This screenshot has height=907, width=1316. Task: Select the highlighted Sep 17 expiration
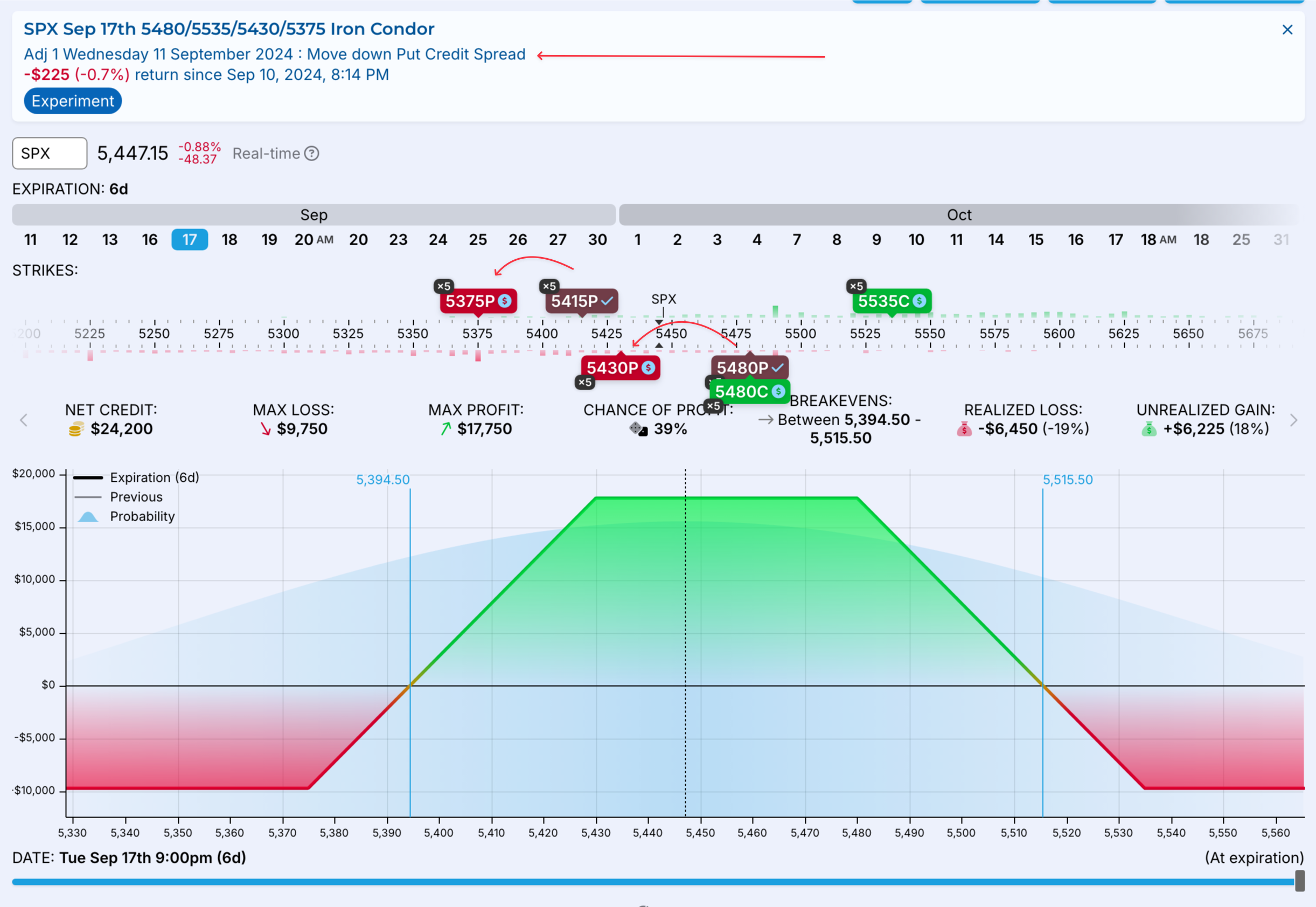(x=190, y=240)
